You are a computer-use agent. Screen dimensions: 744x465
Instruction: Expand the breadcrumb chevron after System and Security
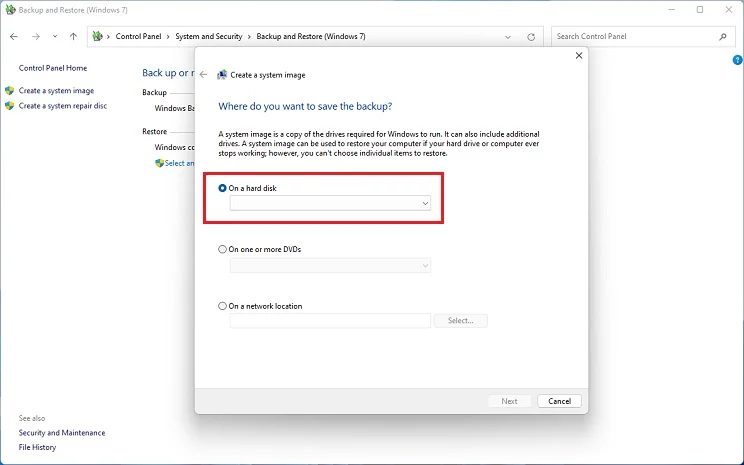249,37
